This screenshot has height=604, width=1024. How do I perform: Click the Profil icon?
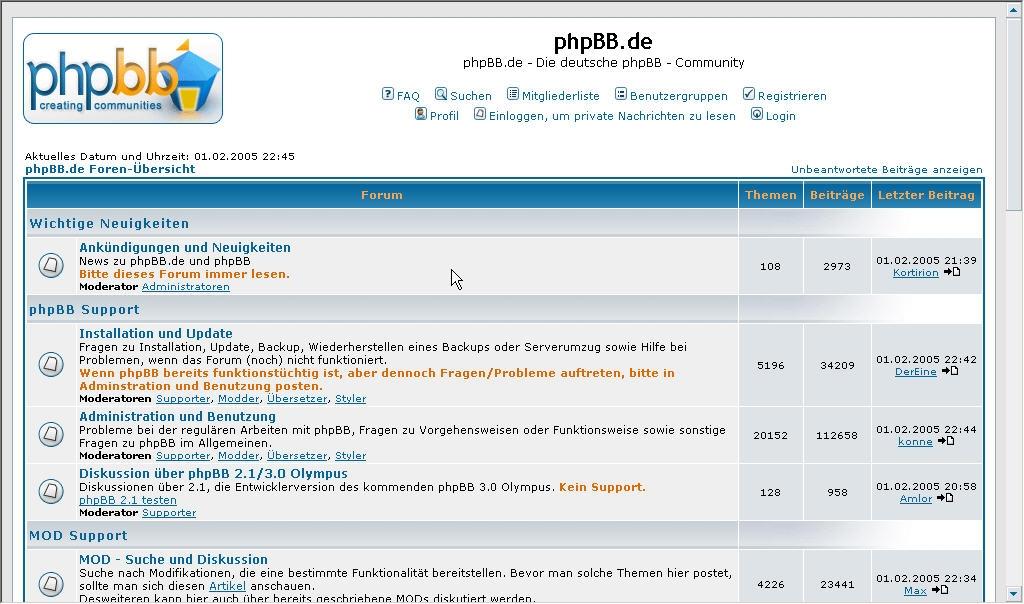click(421, 114)
